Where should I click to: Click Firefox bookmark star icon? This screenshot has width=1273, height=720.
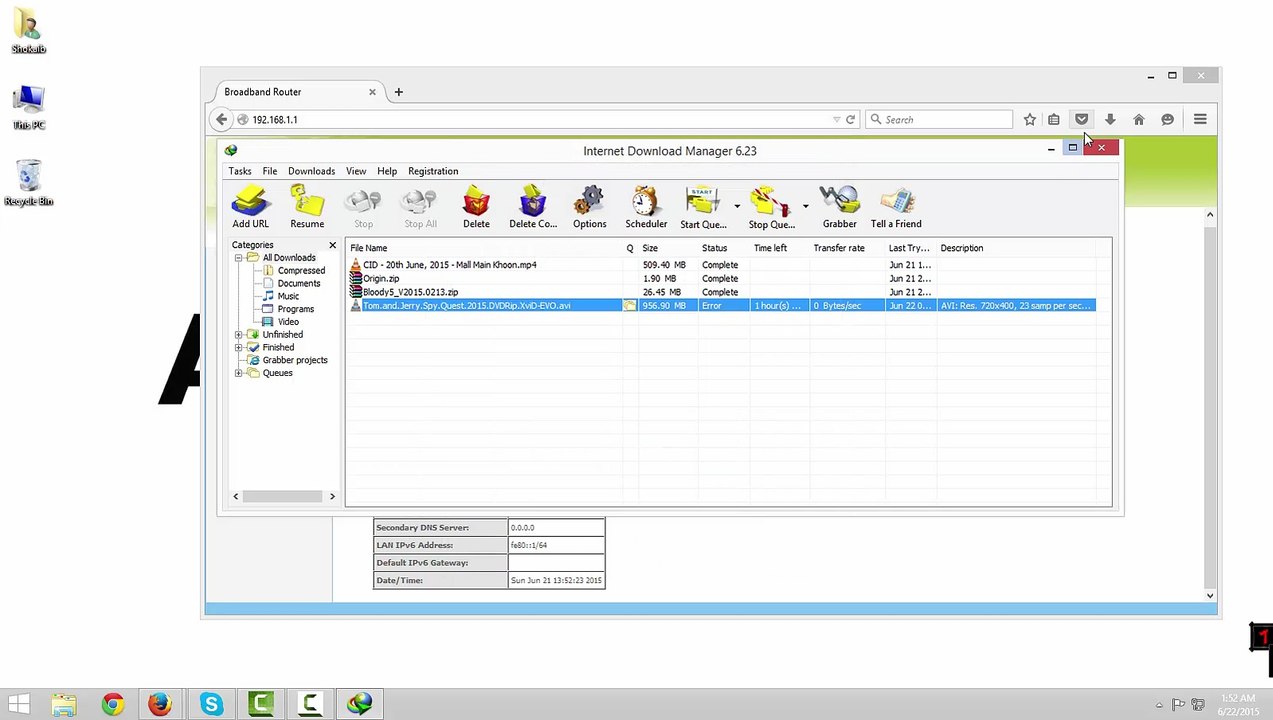[x=1030, y=120]
